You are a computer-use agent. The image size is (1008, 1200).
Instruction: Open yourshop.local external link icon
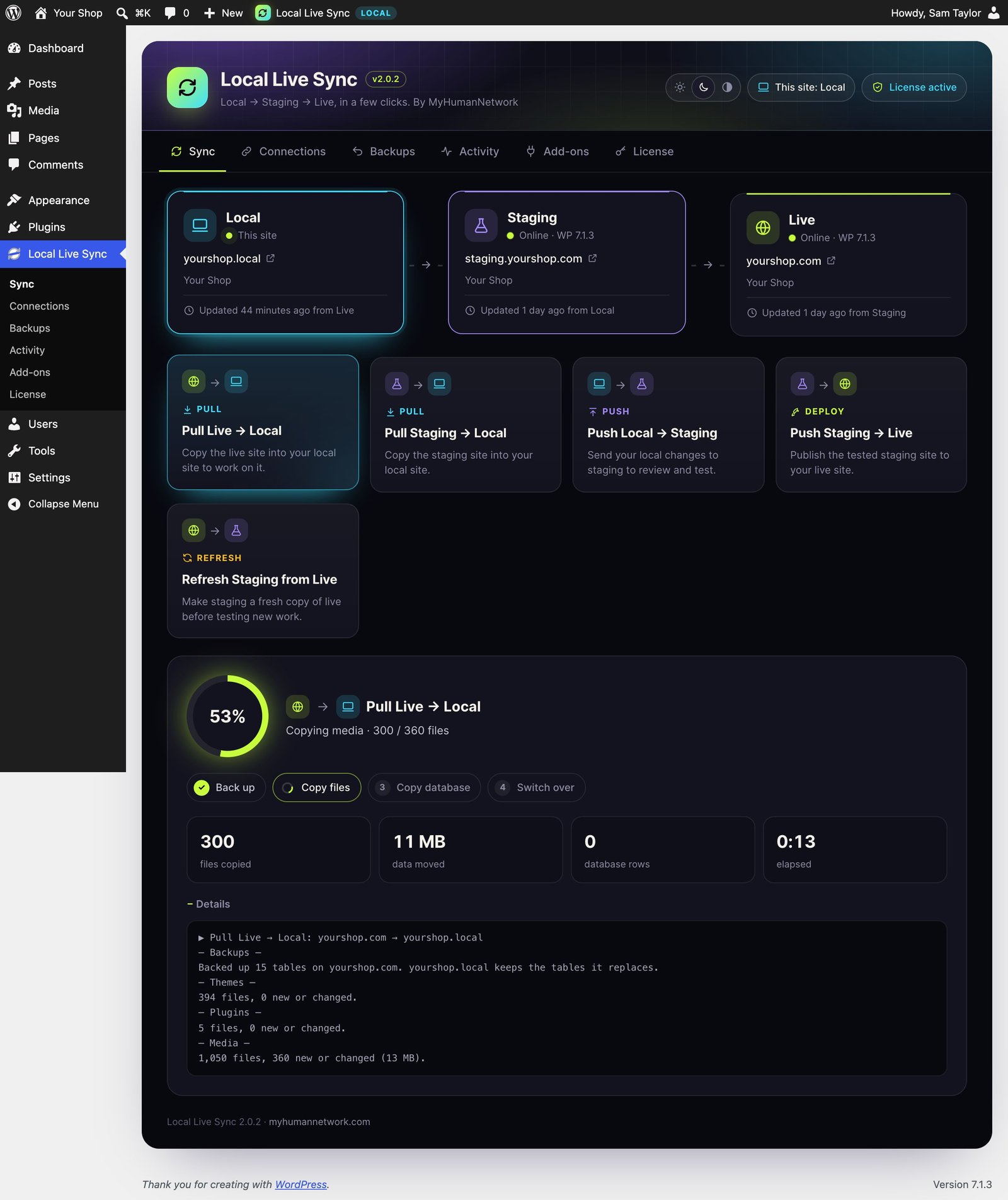click(x=270, y=258)
